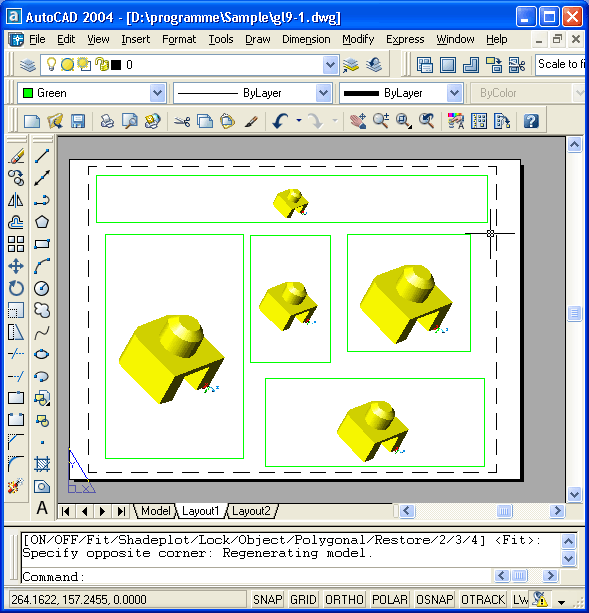Start the Pan Realtime tool

(358, 121)
